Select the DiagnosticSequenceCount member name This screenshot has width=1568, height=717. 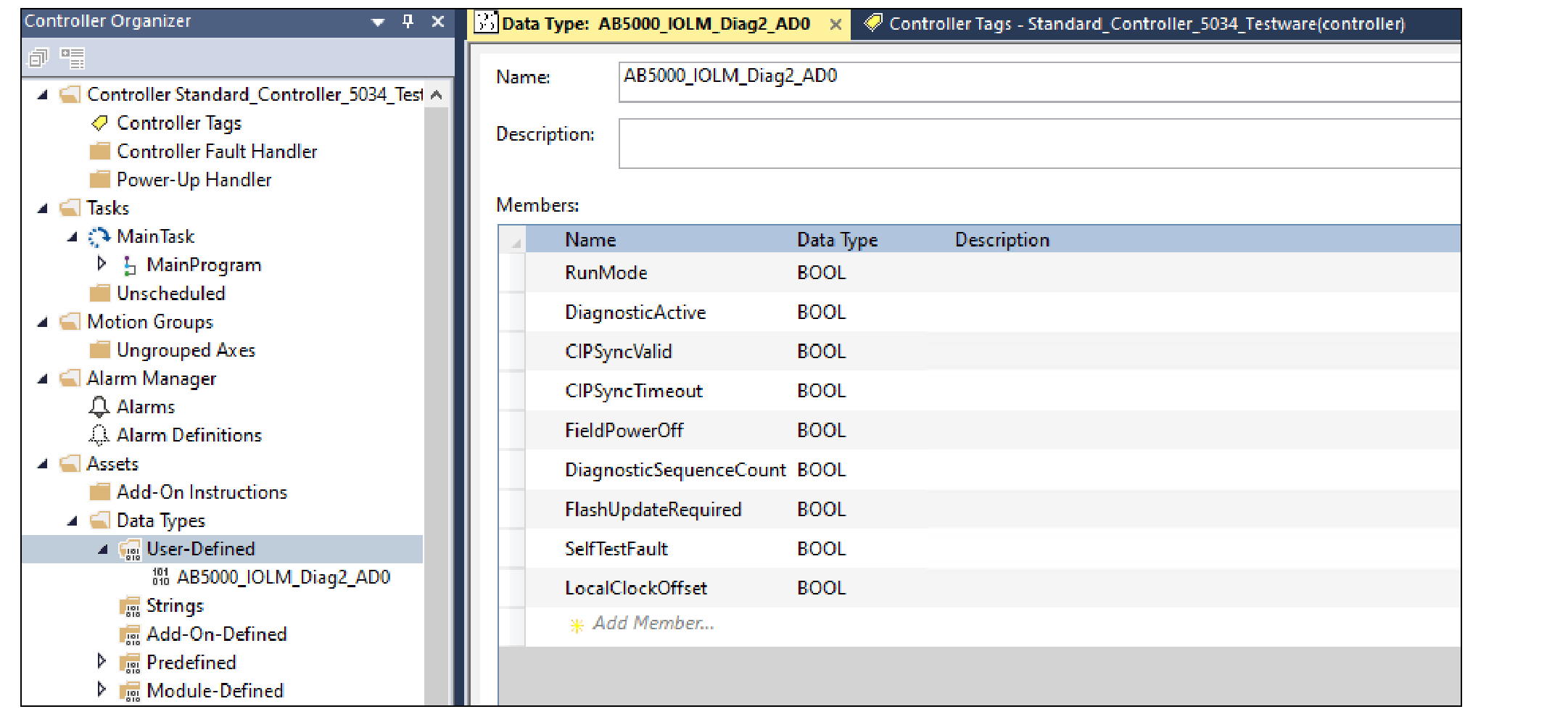coord(675,470)
